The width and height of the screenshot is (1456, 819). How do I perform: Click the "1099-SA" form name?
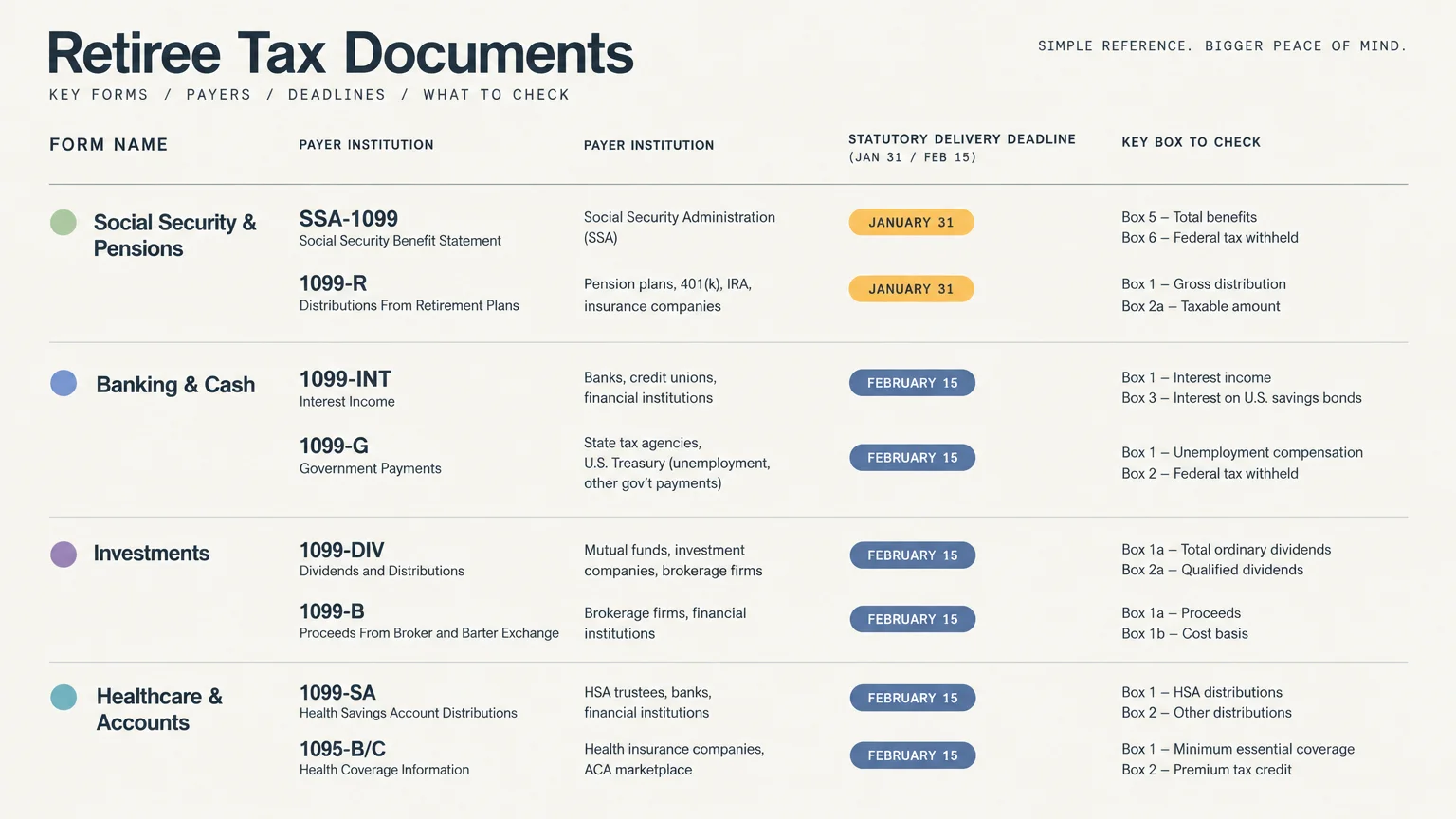tap(337, 693)
